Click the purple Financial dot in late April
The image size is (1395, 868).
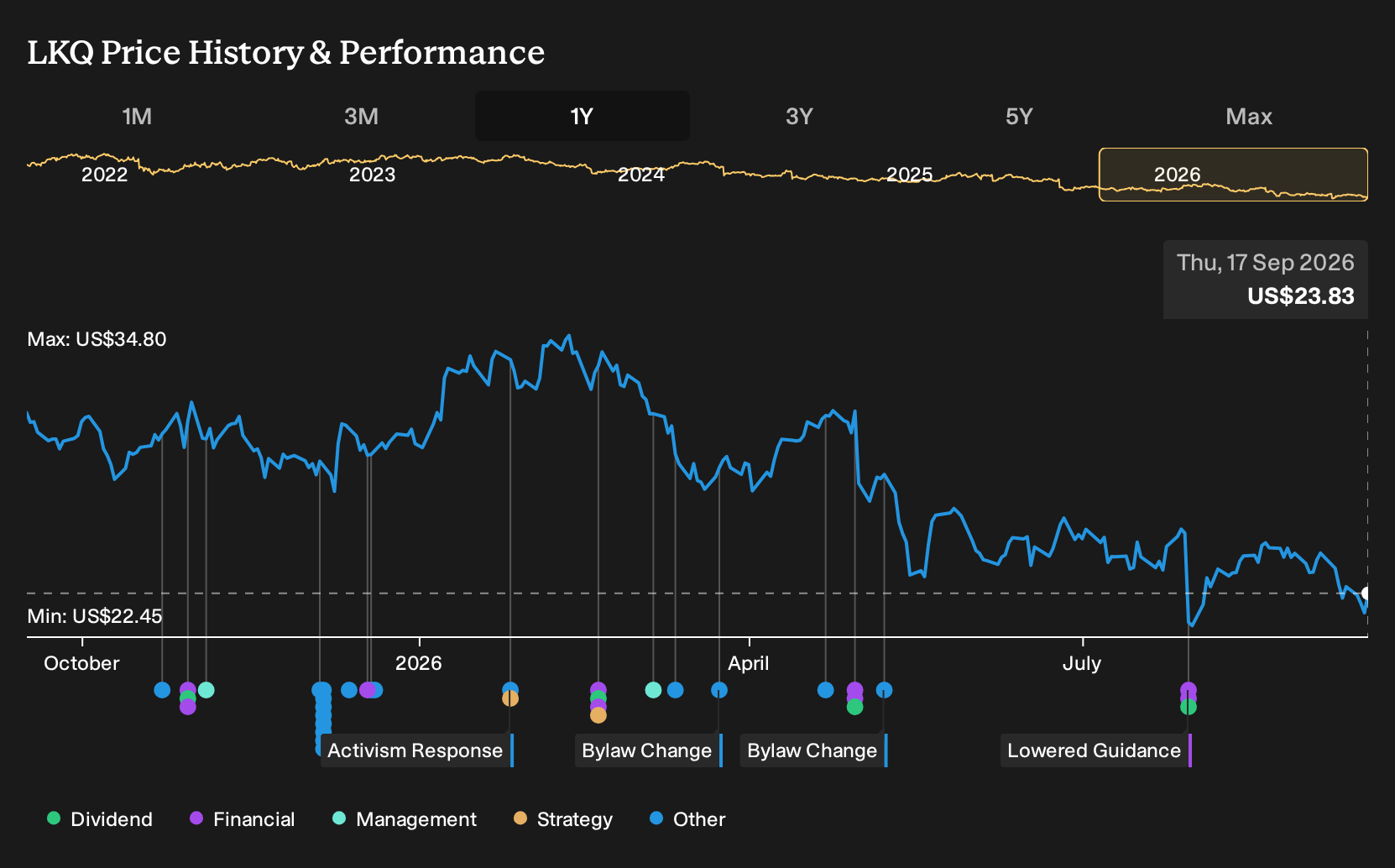click(x=855, y=690)
